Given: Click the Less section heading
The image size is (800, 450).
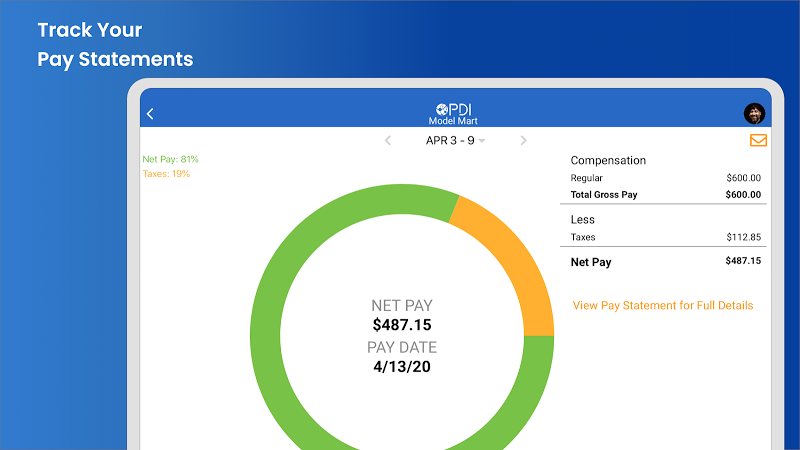Looking at the screenshot, I should (583, 219).
